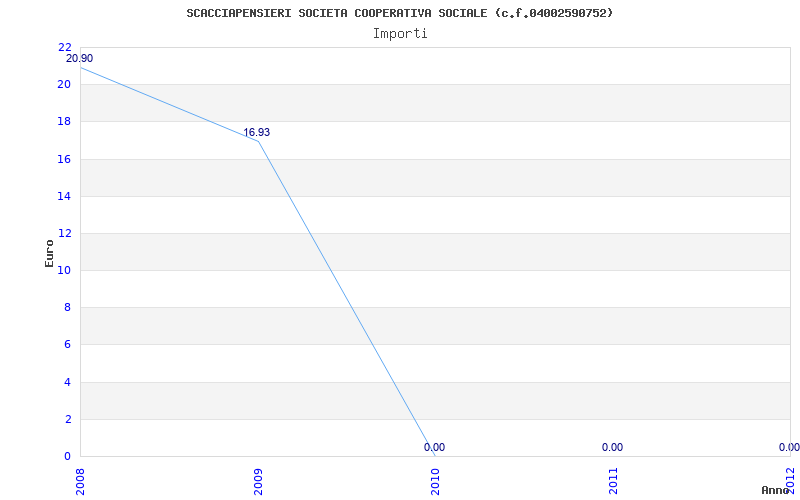Click the 16.93 data label

[x=256, y=132]
